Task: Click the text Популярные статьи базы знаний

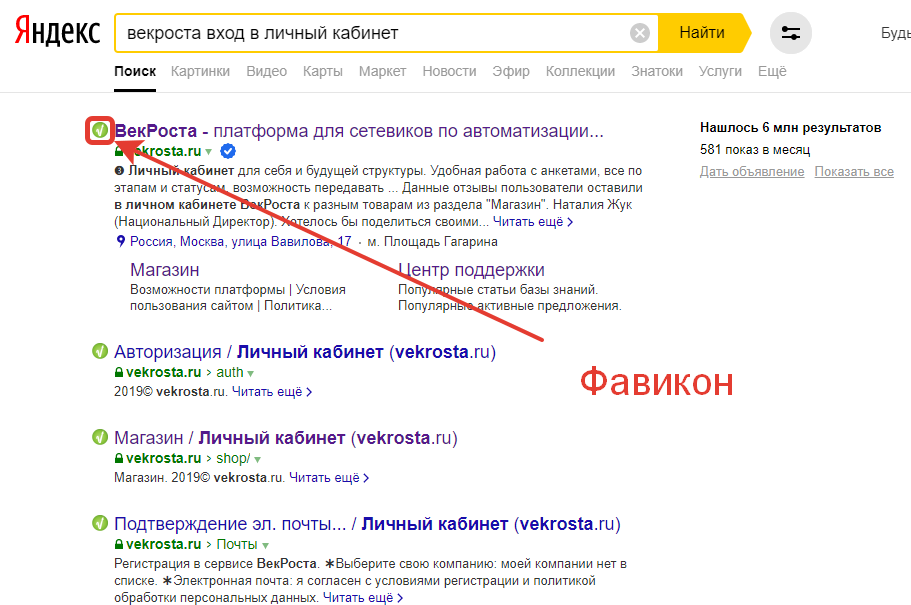Action: click(498, 289)
